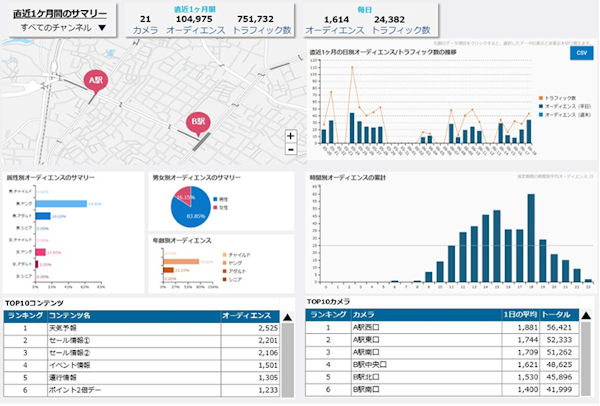600x406 pixels.
Task: Zoom in the map with plus button
Action: click(290, 135)
